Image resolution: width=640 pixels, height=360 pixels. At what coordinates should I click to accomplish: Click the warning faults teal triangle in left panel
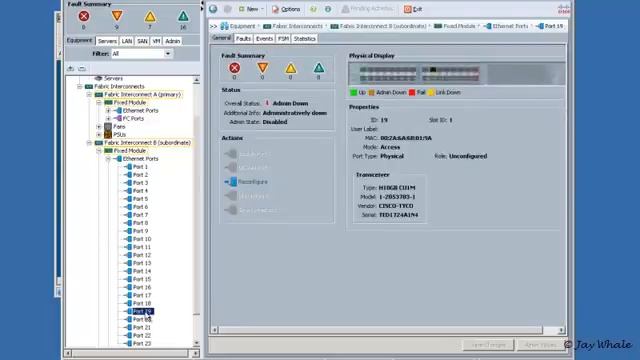coord(183,16)
